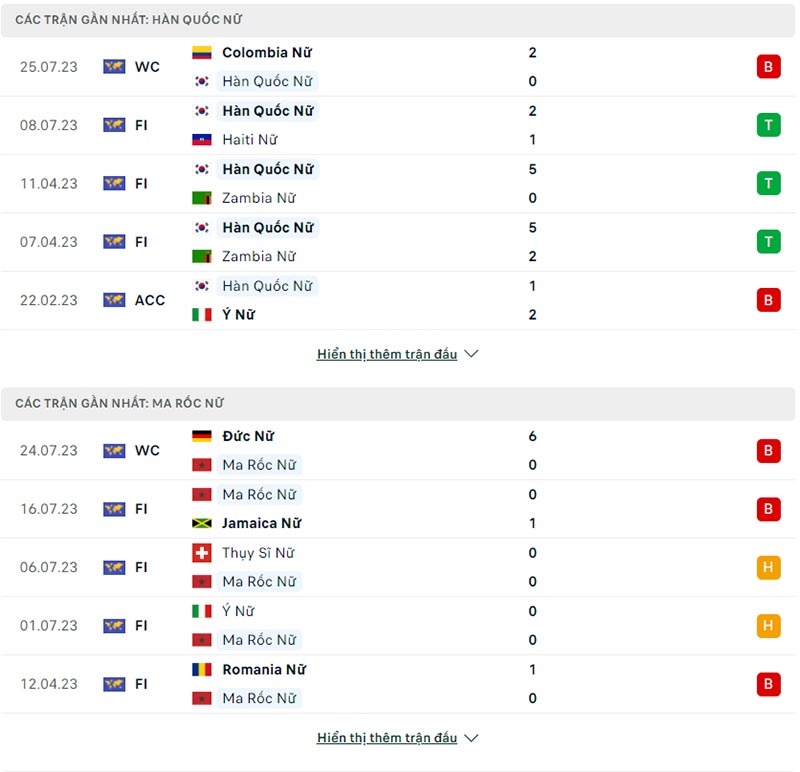800x772 pixels.
Task: Expand more Ma Rốc Nữ matches chevron
Action: tap(472, 738)
